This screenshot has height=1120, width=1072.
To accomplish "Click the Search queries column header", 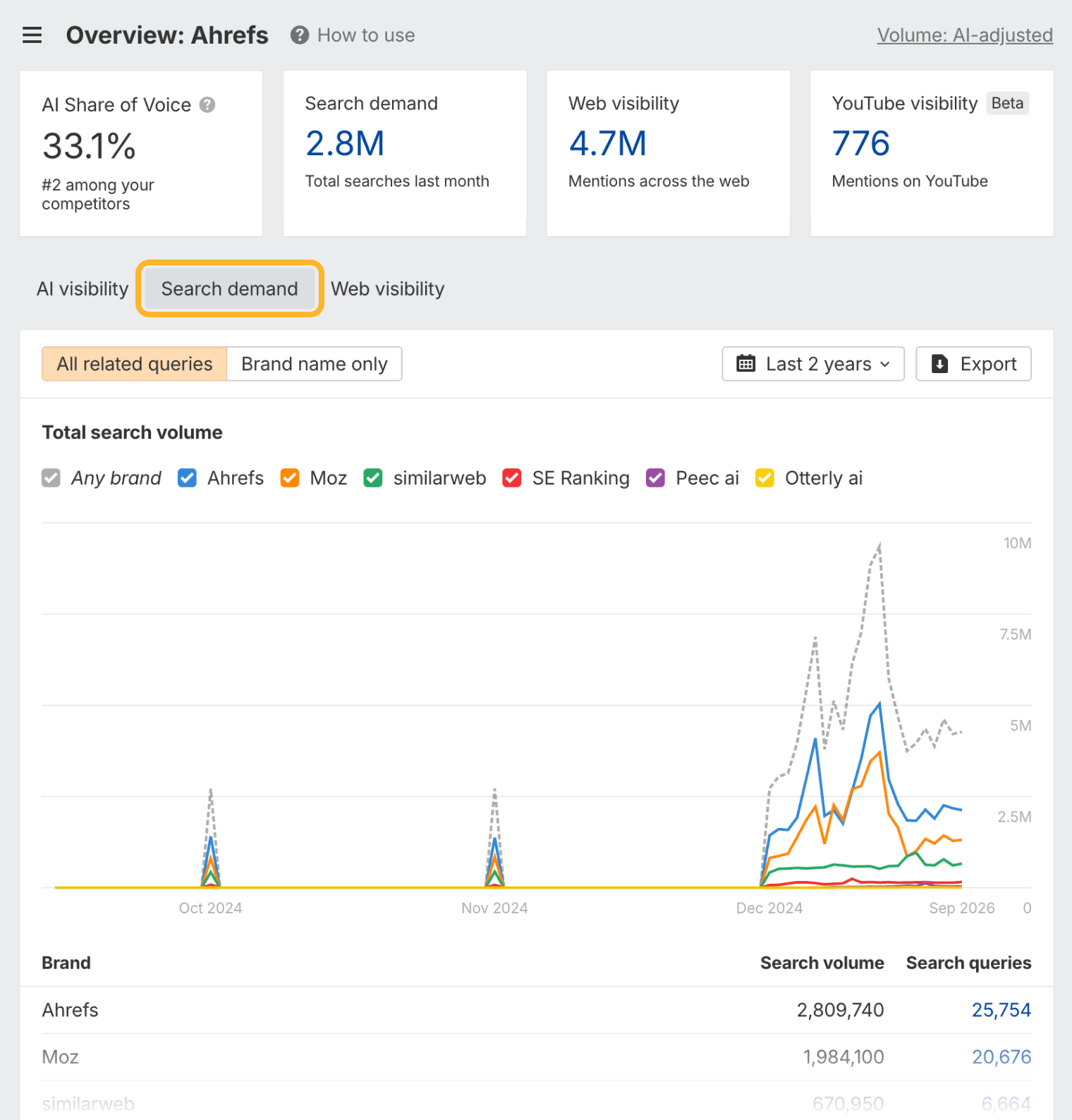I will coord(968,963).
